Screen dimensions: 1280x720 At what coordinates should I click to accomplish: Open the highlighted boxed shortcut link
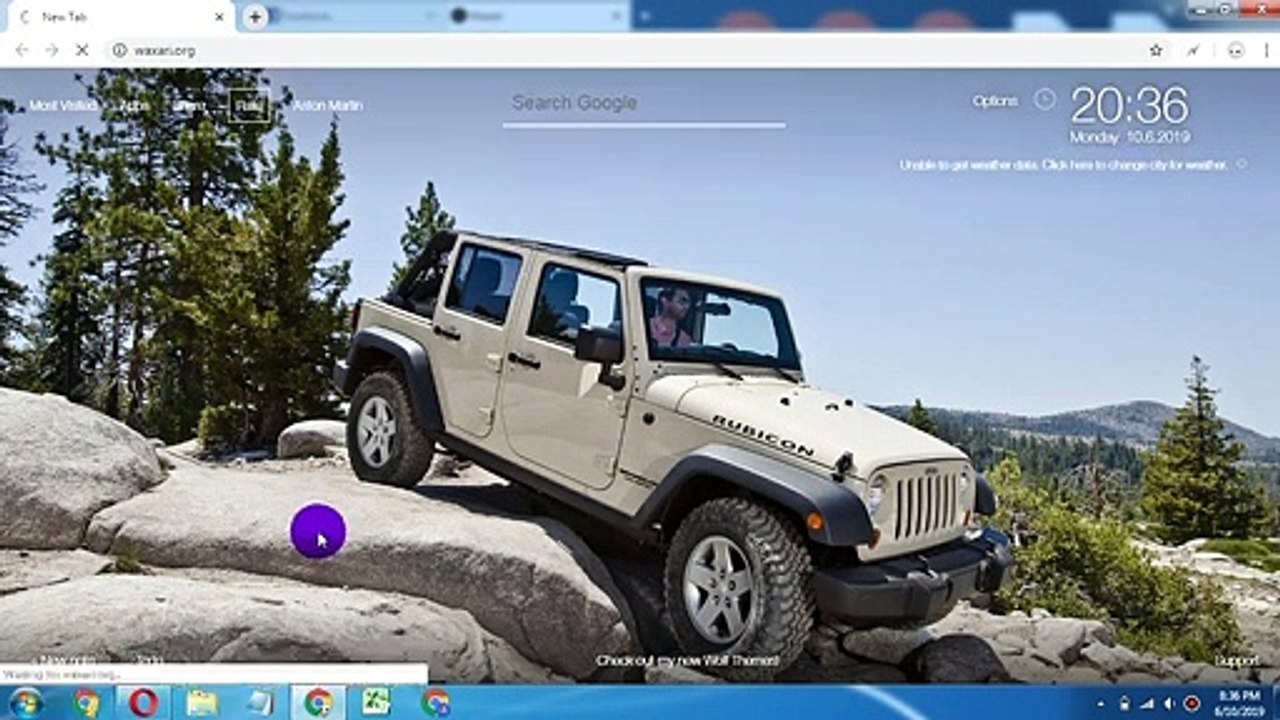(249, 105)
